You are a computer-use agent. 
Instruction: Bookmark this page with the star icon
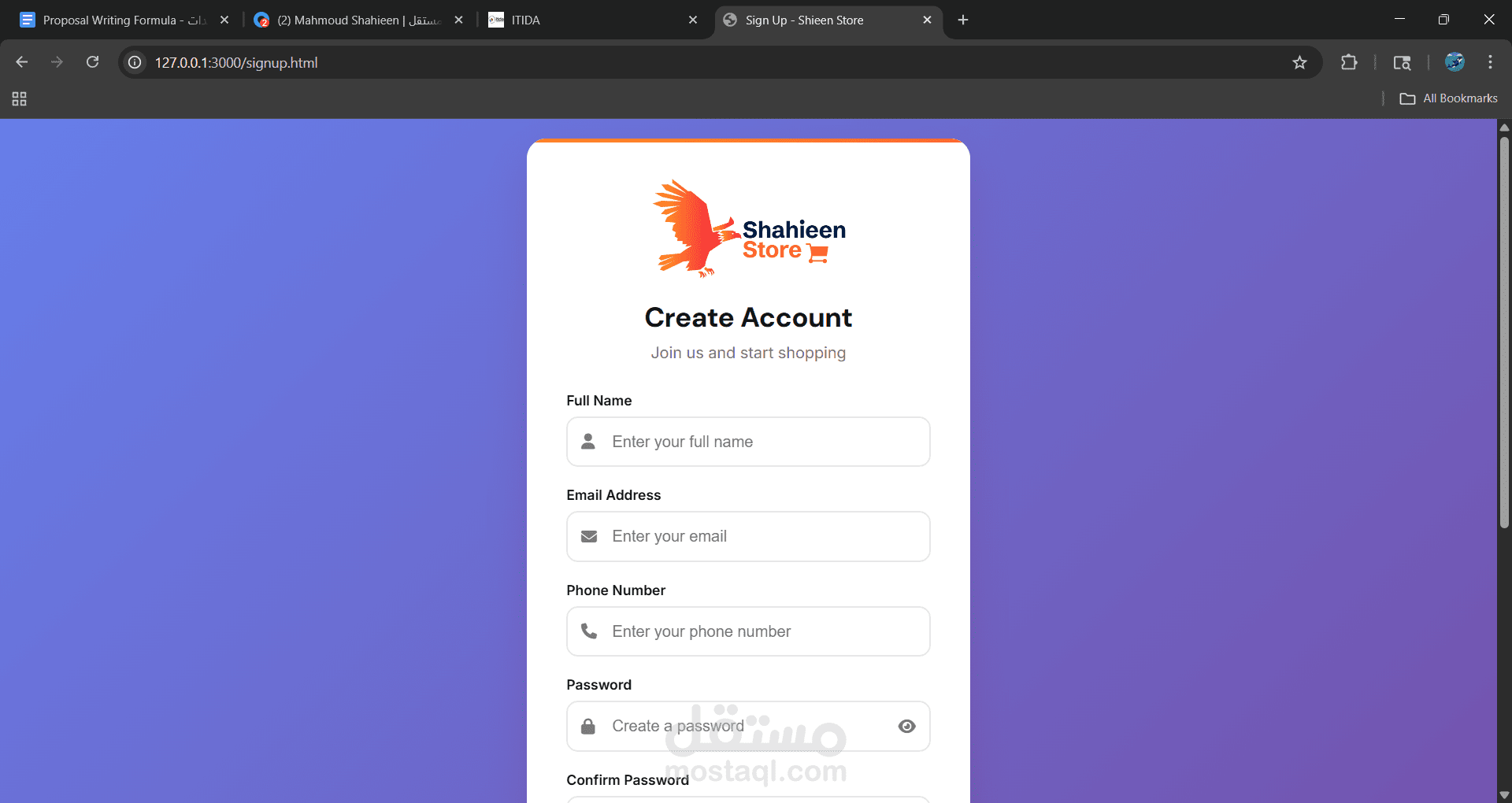1299,62
